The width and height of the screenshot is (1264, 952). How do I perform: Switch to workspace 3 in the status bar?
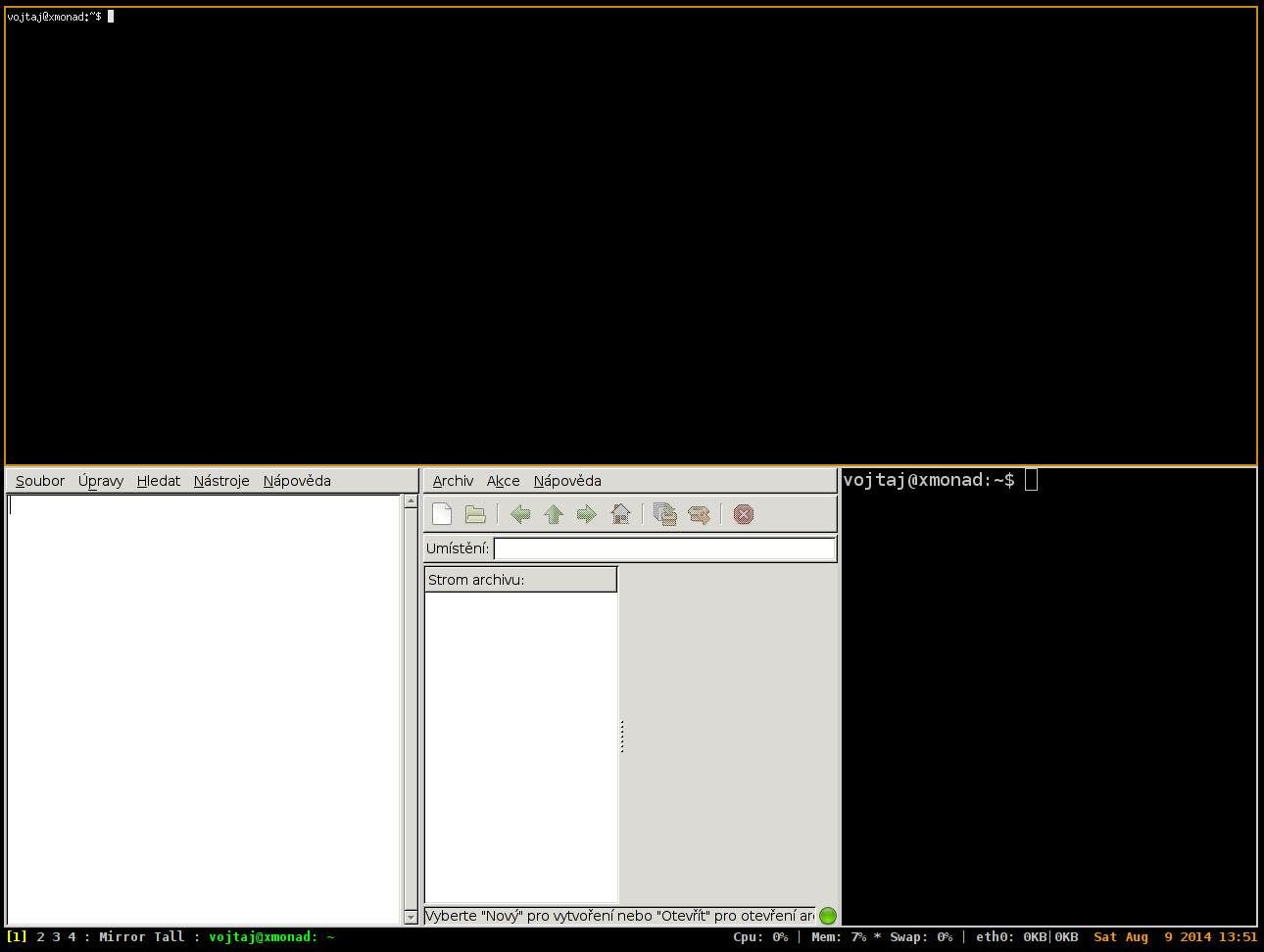pos(56,937)
